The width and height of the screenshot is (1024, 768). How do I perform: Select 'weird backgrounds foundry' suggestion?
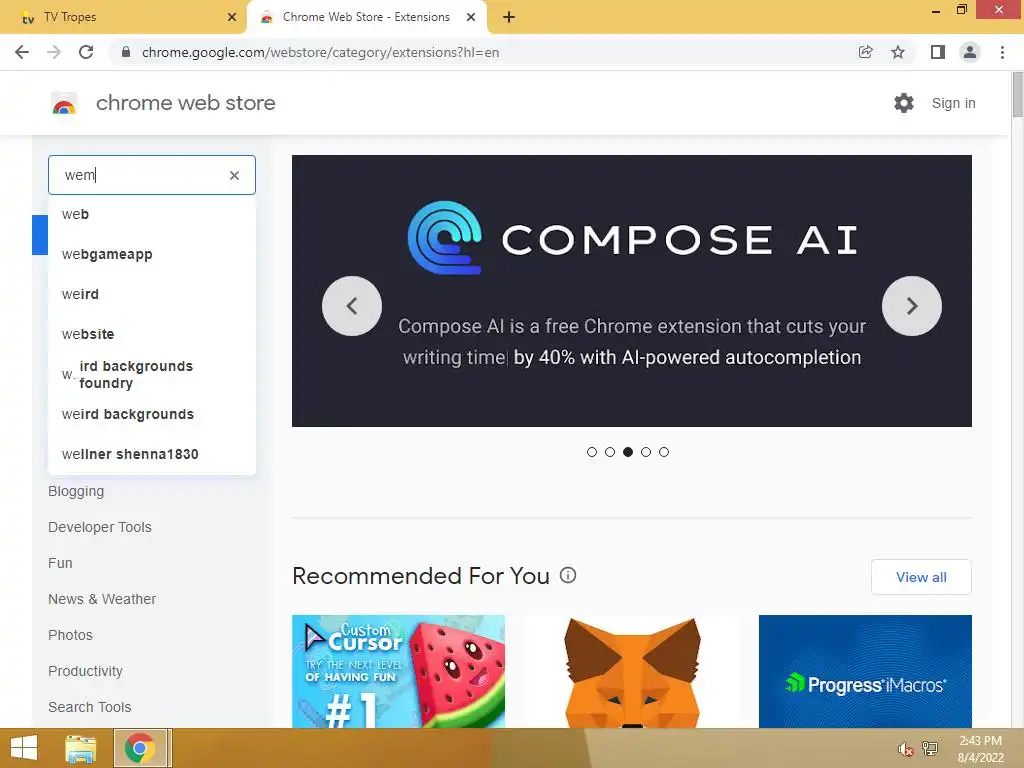coord(152,374)
